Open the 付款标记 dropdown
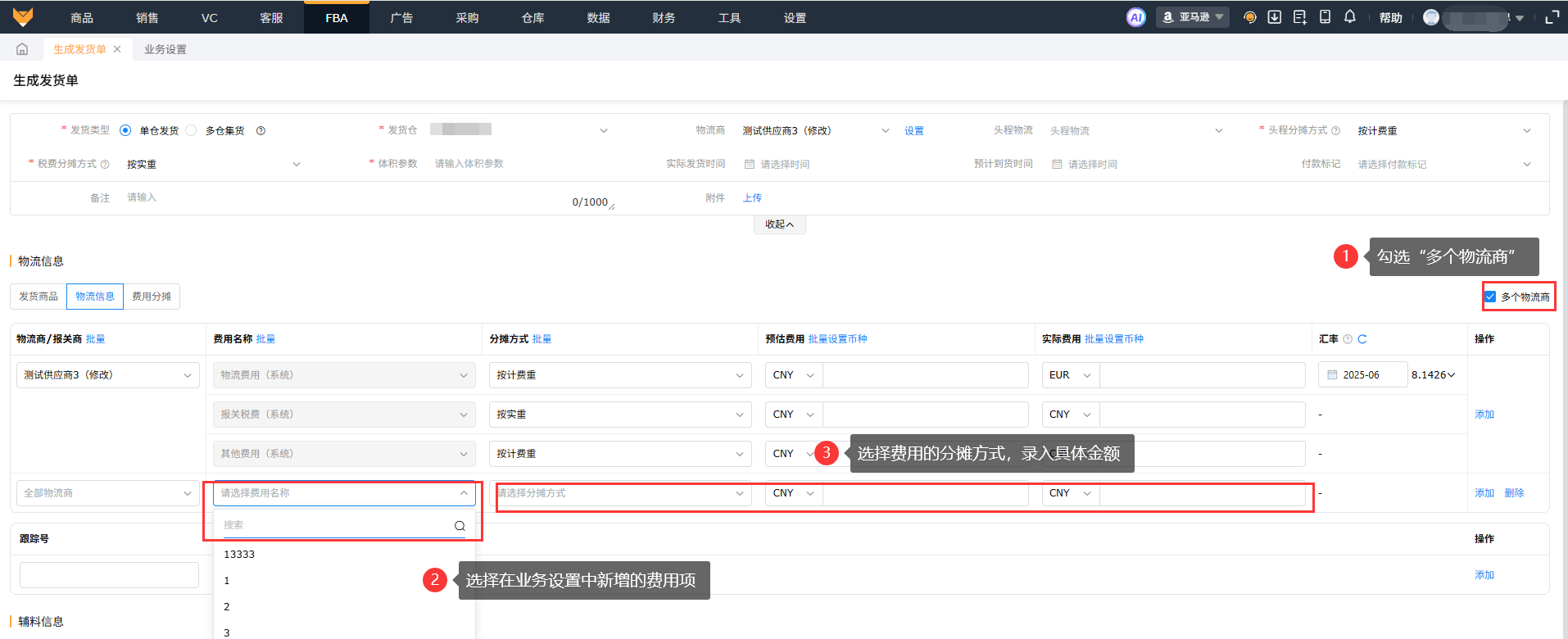Viewport: 1568px width, 639px height. (x=1444, y=164)
